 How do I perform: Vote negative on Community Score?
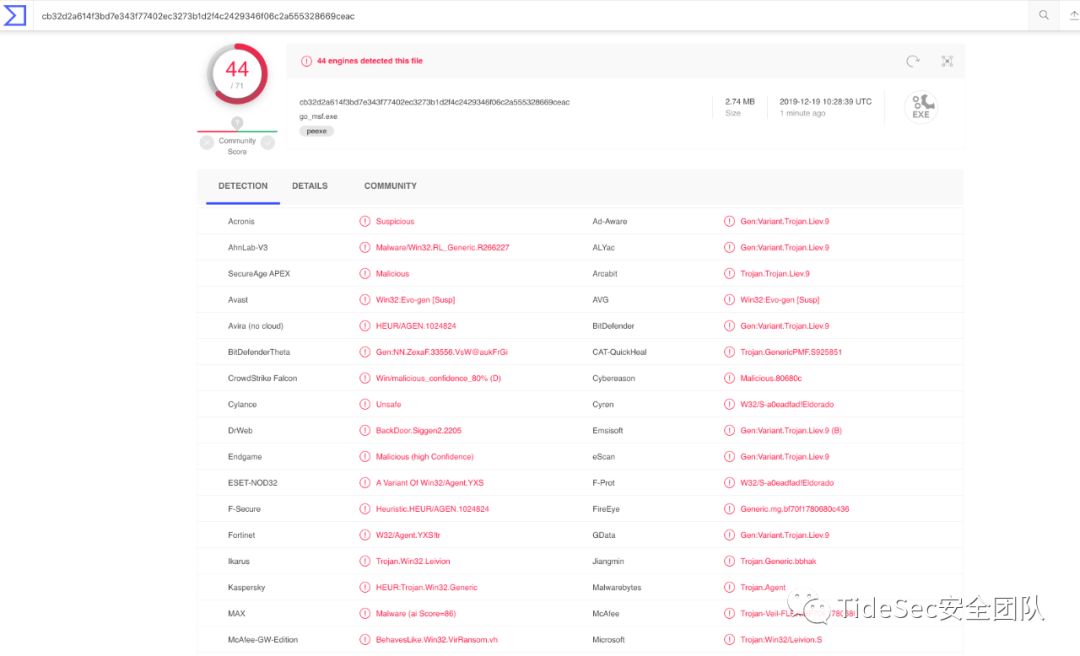pos(207,143)
